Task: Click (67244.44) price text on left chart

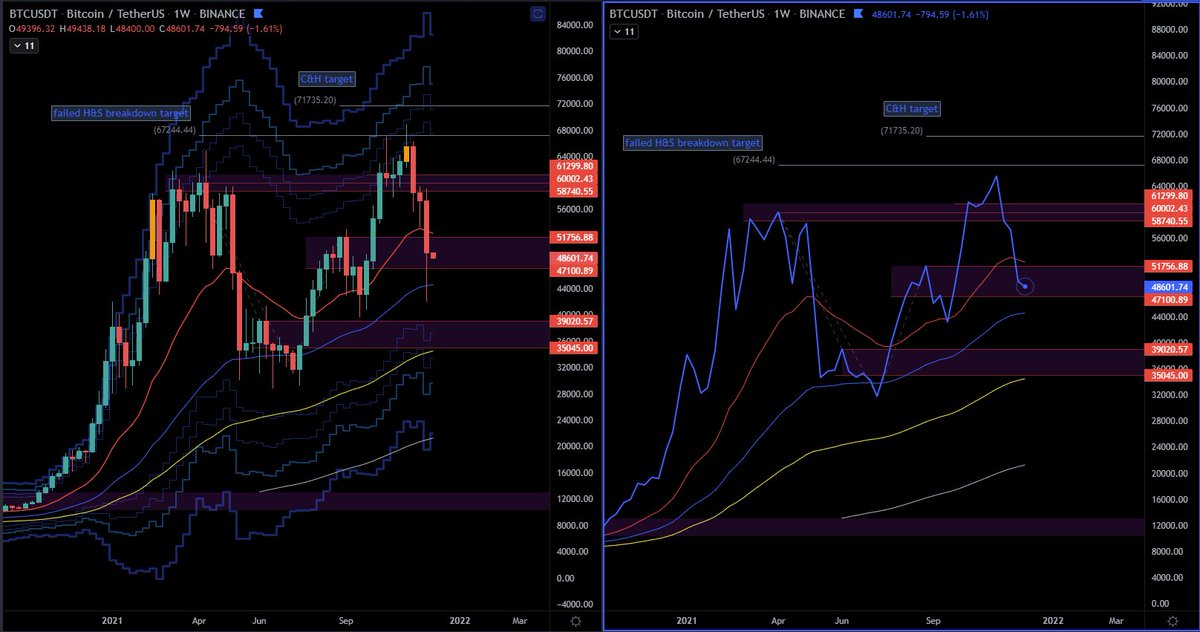Action: click(x=176, y=128)
